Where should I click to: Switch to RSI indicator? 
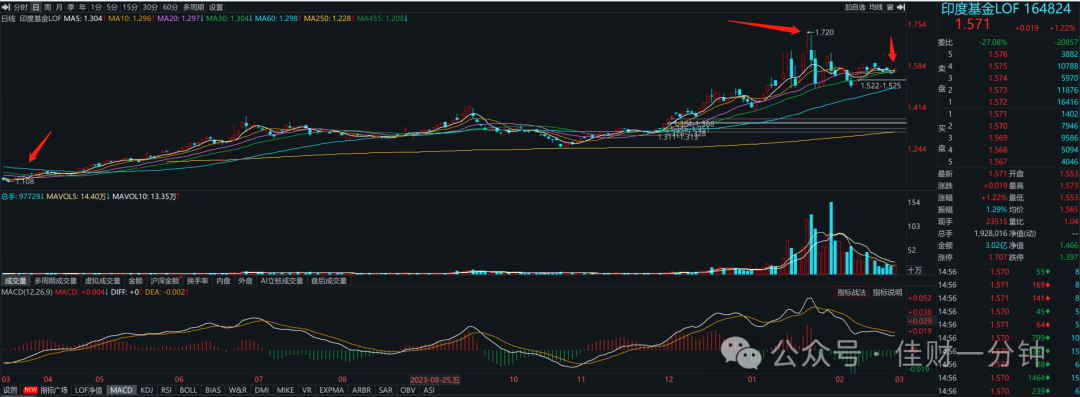pos(167,390)
